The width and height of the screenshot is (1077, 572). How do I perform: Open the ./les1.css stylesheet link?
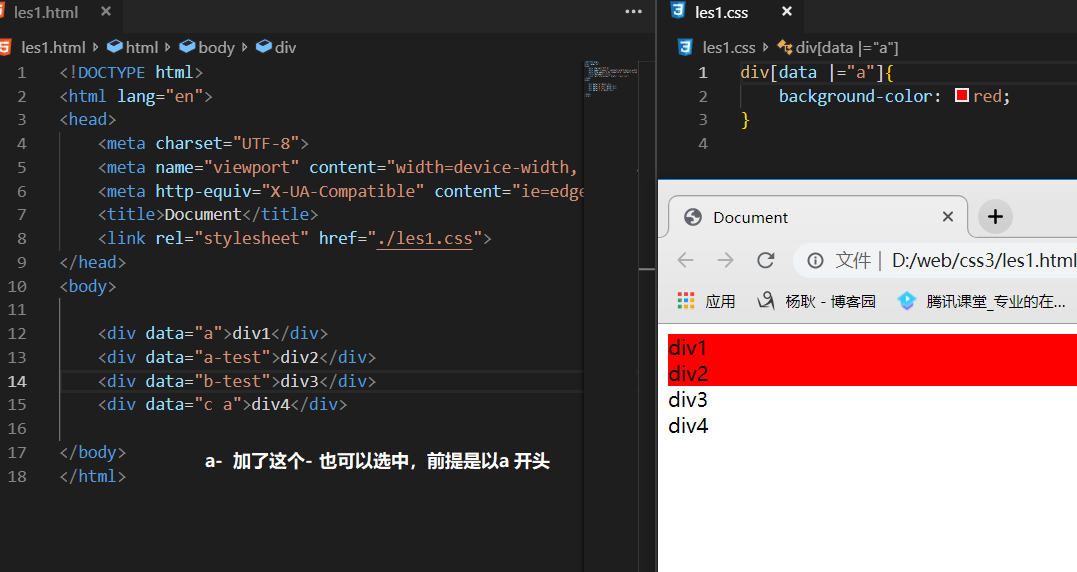[x=424, y=238]
